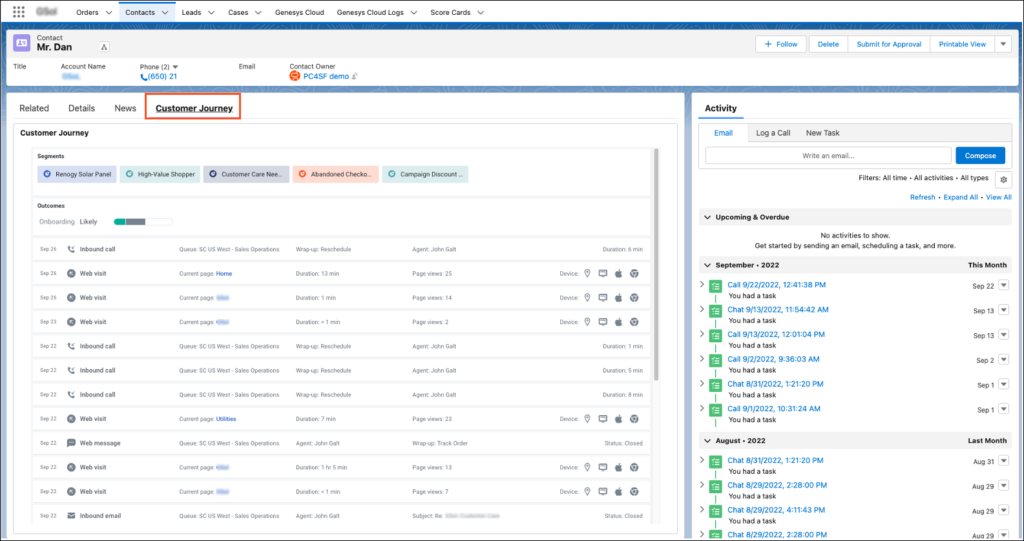Switch to the Details tab
This screenshot has width=1024, height=541.
(x=81, y=108)
